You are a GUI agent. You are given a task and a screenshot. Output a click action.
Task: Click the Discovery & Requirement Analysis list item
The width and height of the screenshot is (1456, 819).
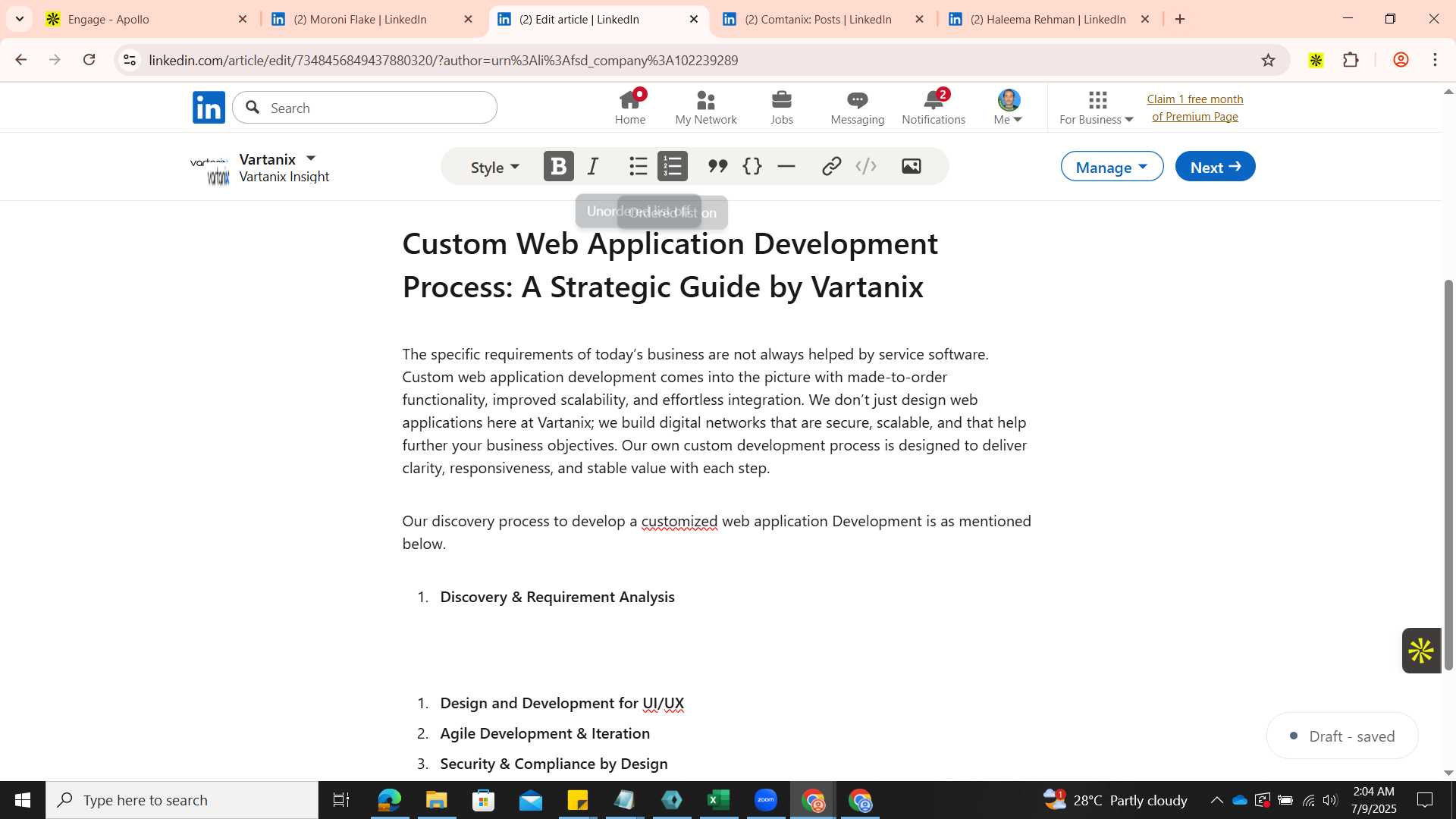[x=557, y=597]
